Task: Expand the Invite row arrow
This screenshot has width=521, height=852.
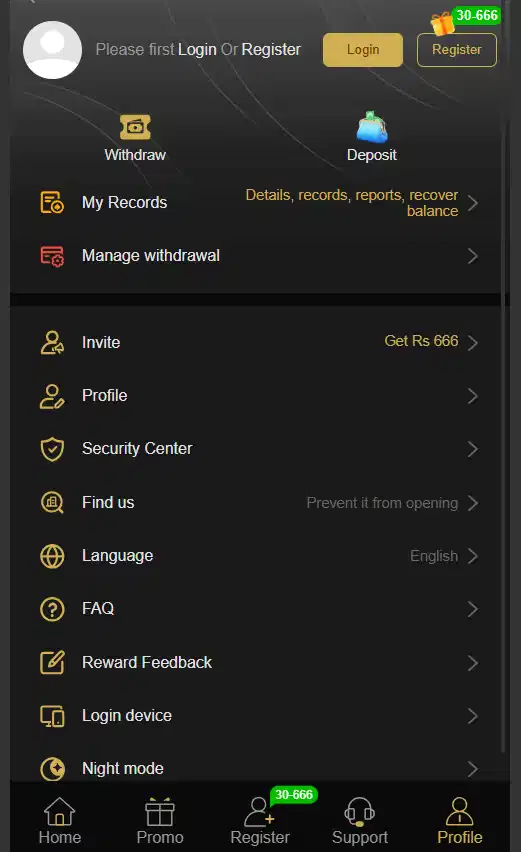Action: coord(473,342)
